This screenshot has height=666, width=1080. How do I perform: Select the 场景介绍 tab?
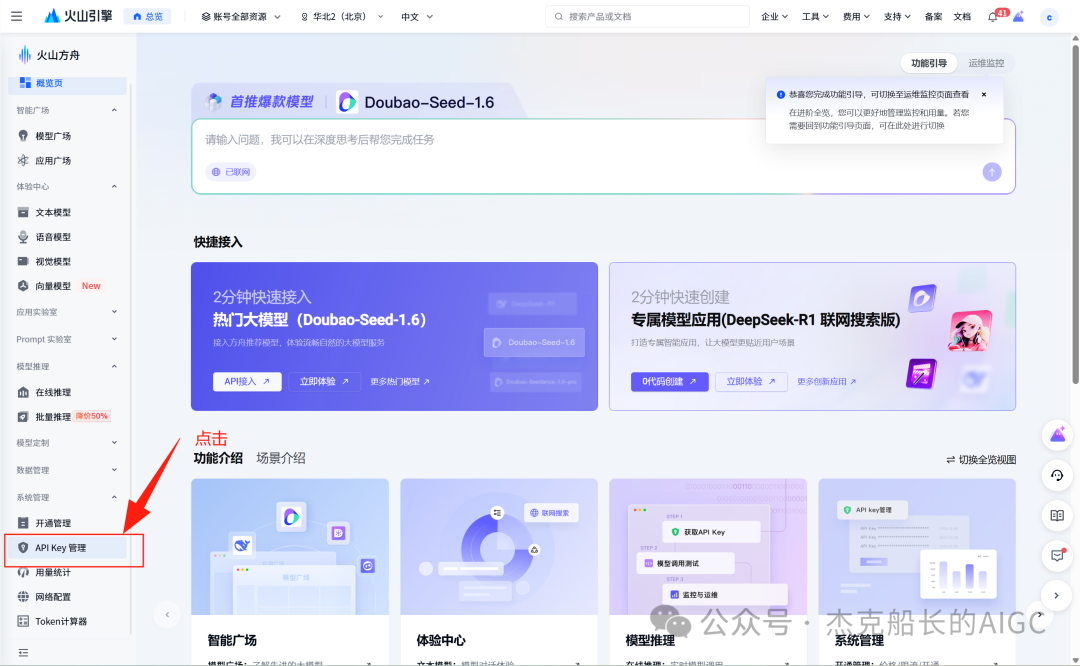[281, 458]
